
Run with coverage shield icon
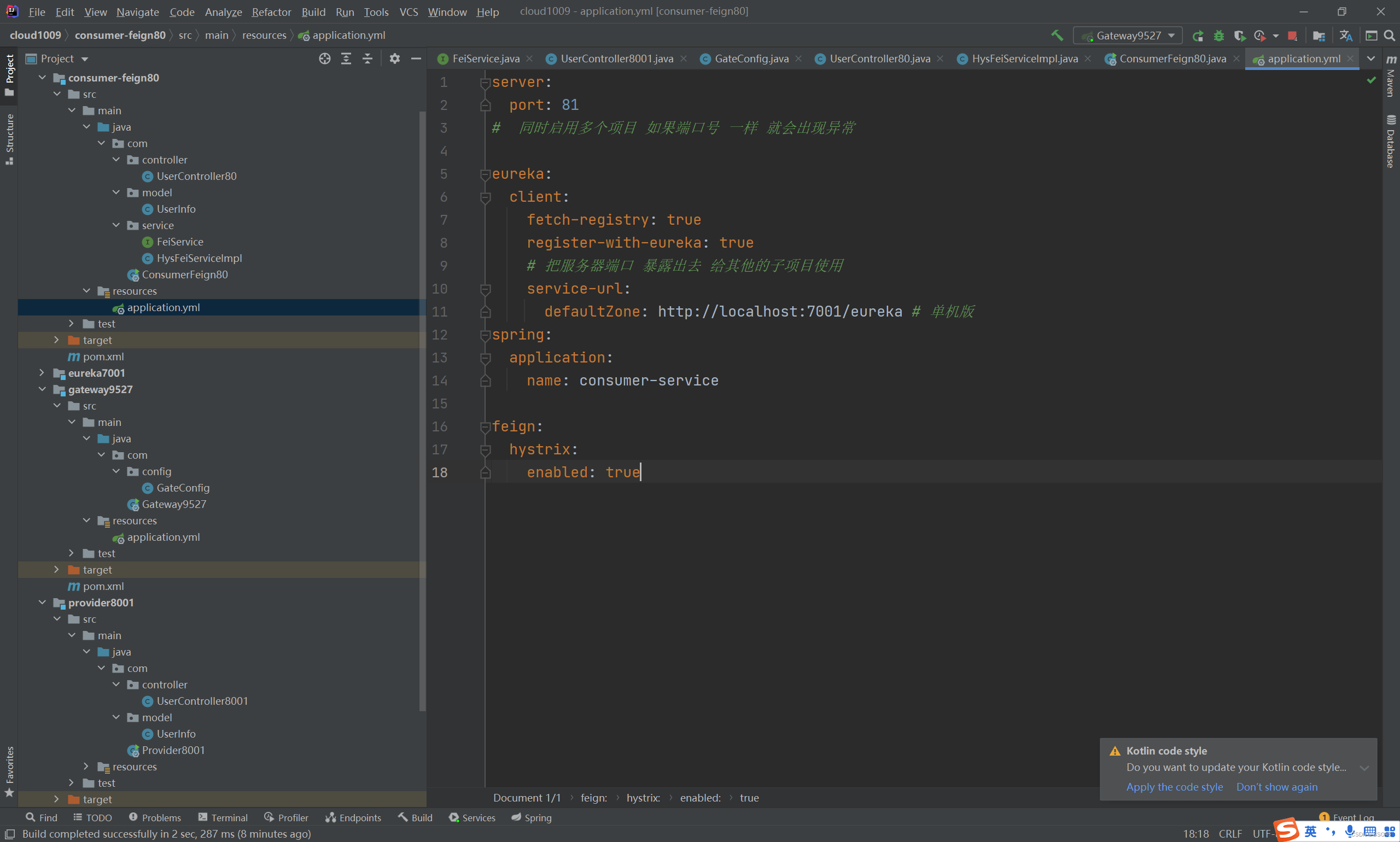[x=1239, y=36]
